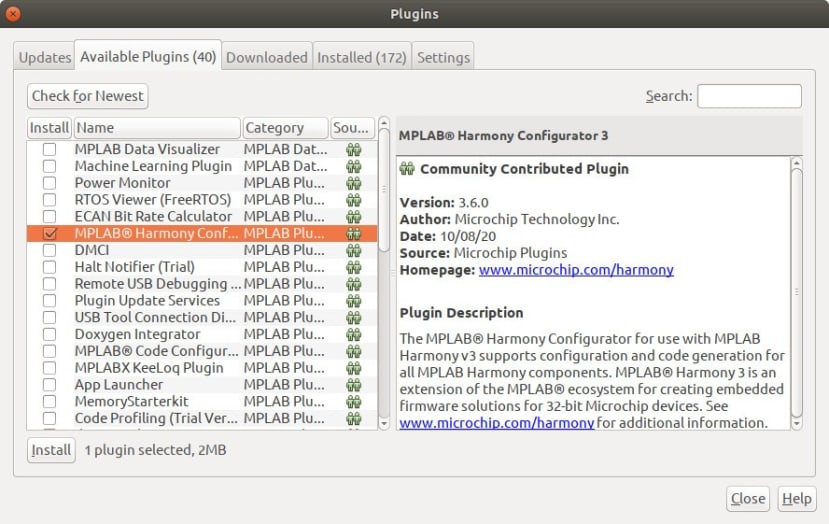Select the 'Plugin Update Services' row name
The height and width of the screenshot is (524, 829).
(x=147, y=301)
